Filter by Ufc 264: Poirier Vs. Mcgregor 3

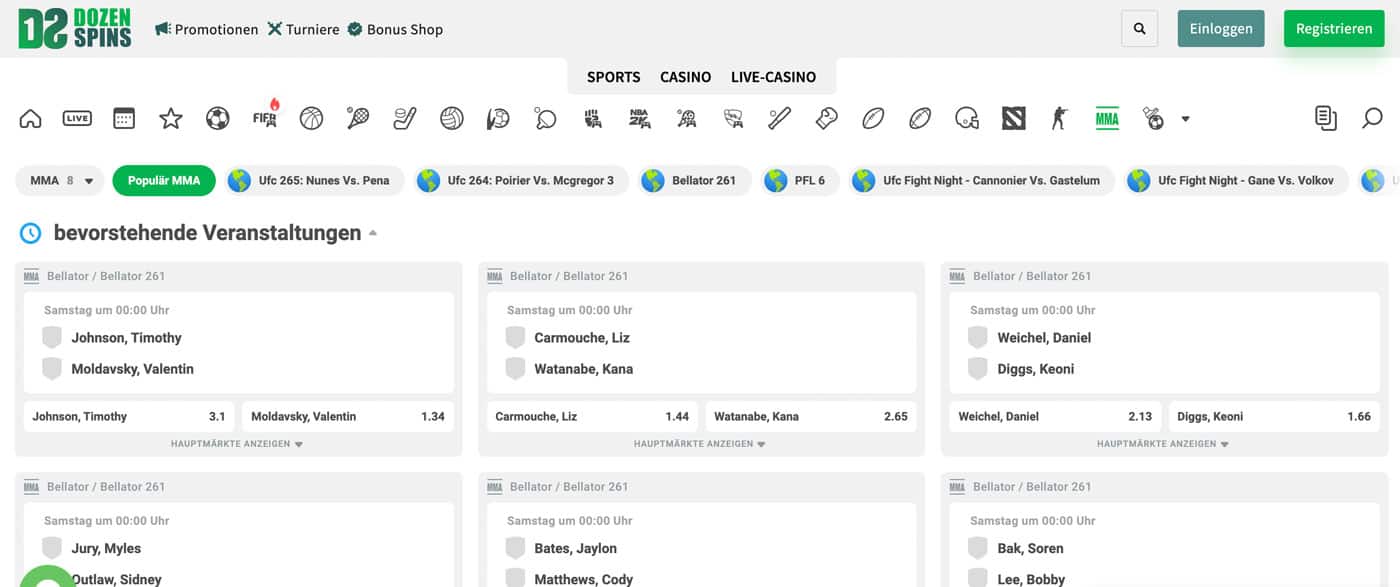[521, 181]
